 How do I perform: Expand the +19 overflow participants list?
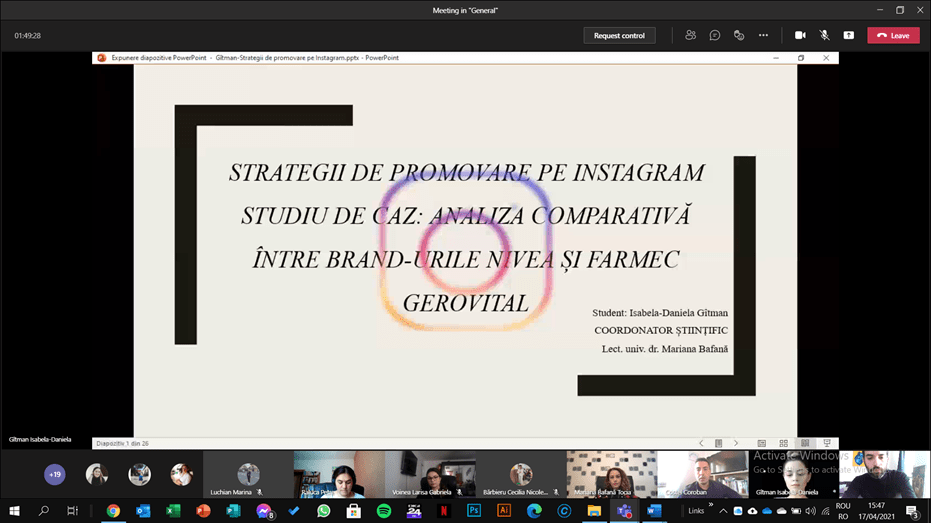coord(55,474)
